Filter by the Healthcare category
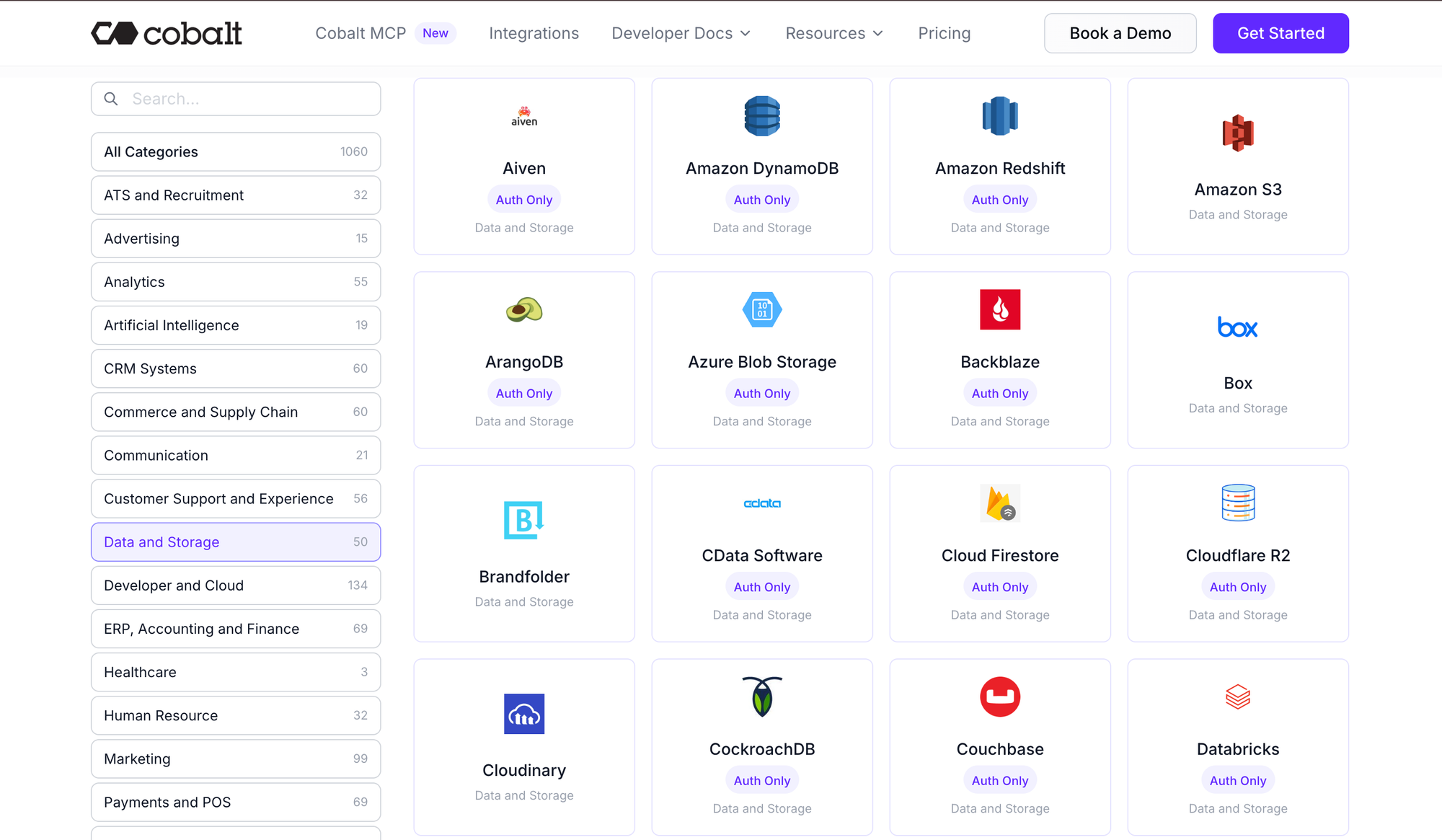 click(236, 672)
